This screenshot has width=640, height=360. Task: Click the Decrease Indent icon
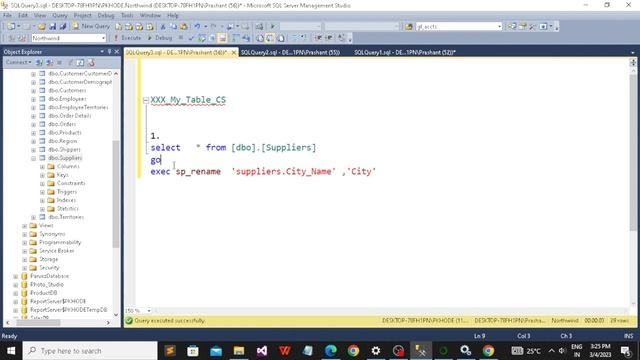318,38
